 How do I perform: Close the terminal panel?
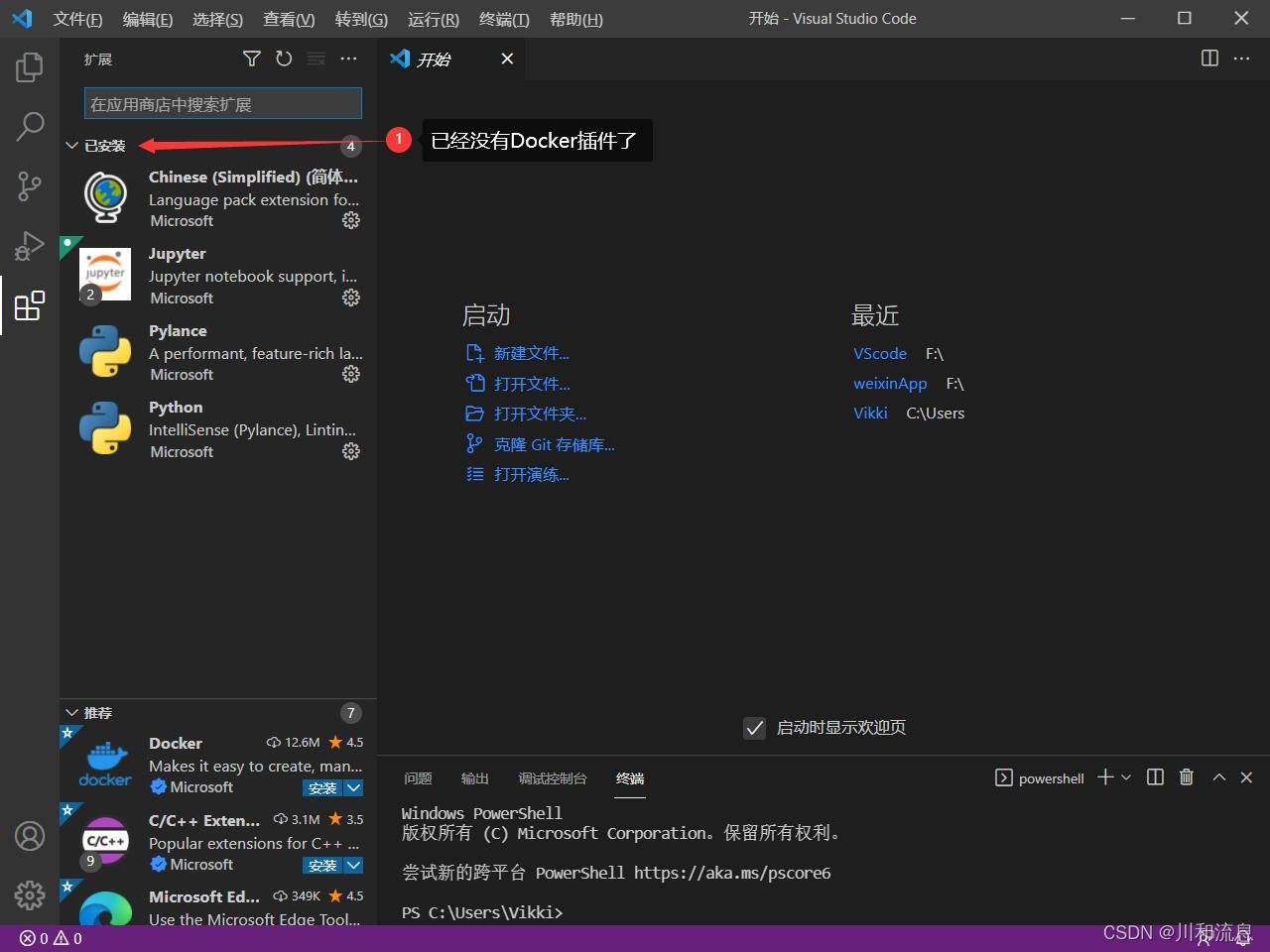point(1247,777)
